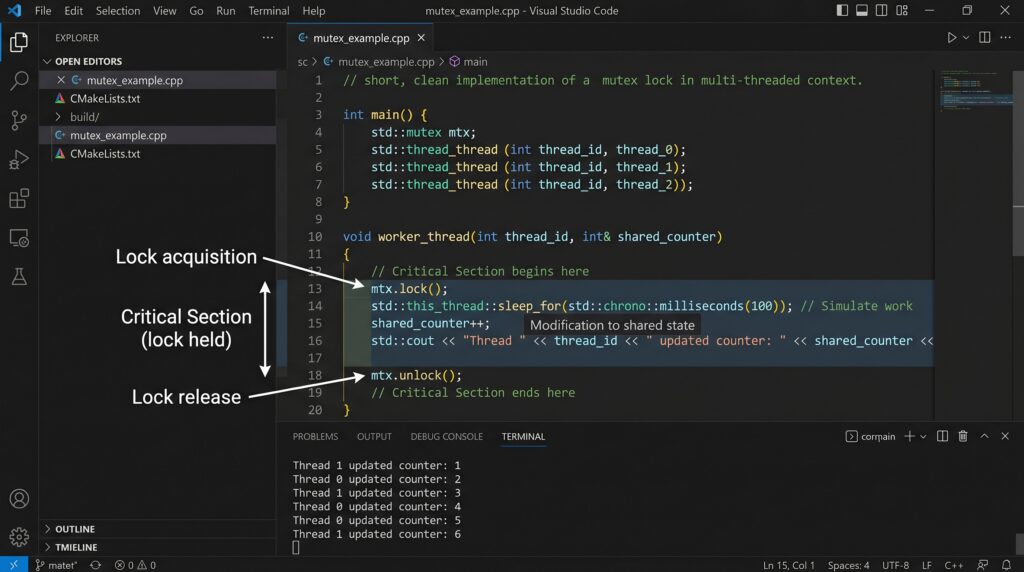This screenshot has width=1024, height=572.
Task: Maximize panel size with chevron up
Action: pos(984,436)
